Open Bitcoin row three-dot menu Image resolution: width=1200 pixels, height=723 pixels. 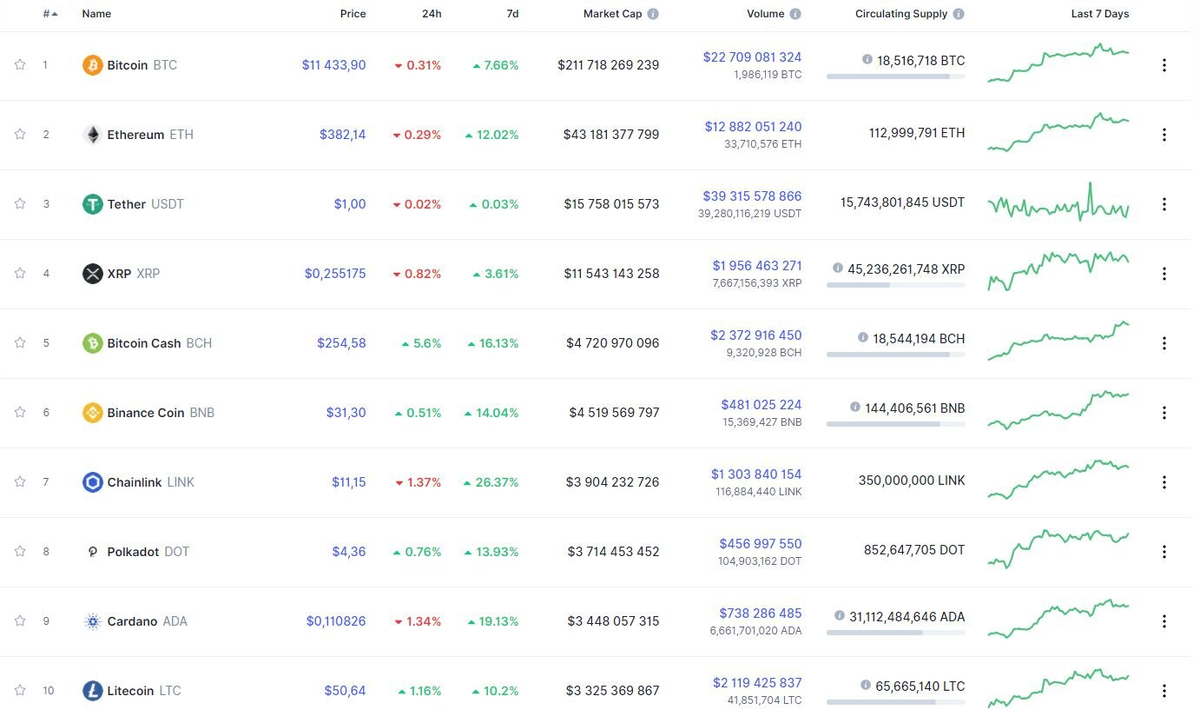pyautogui.click(x=1164, y=65)
